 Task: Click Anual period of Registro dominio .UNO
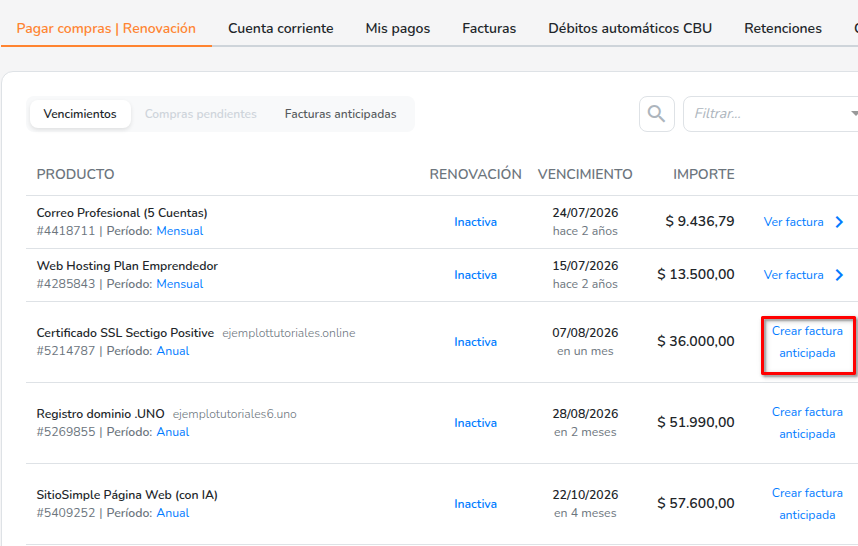[173, 432]
